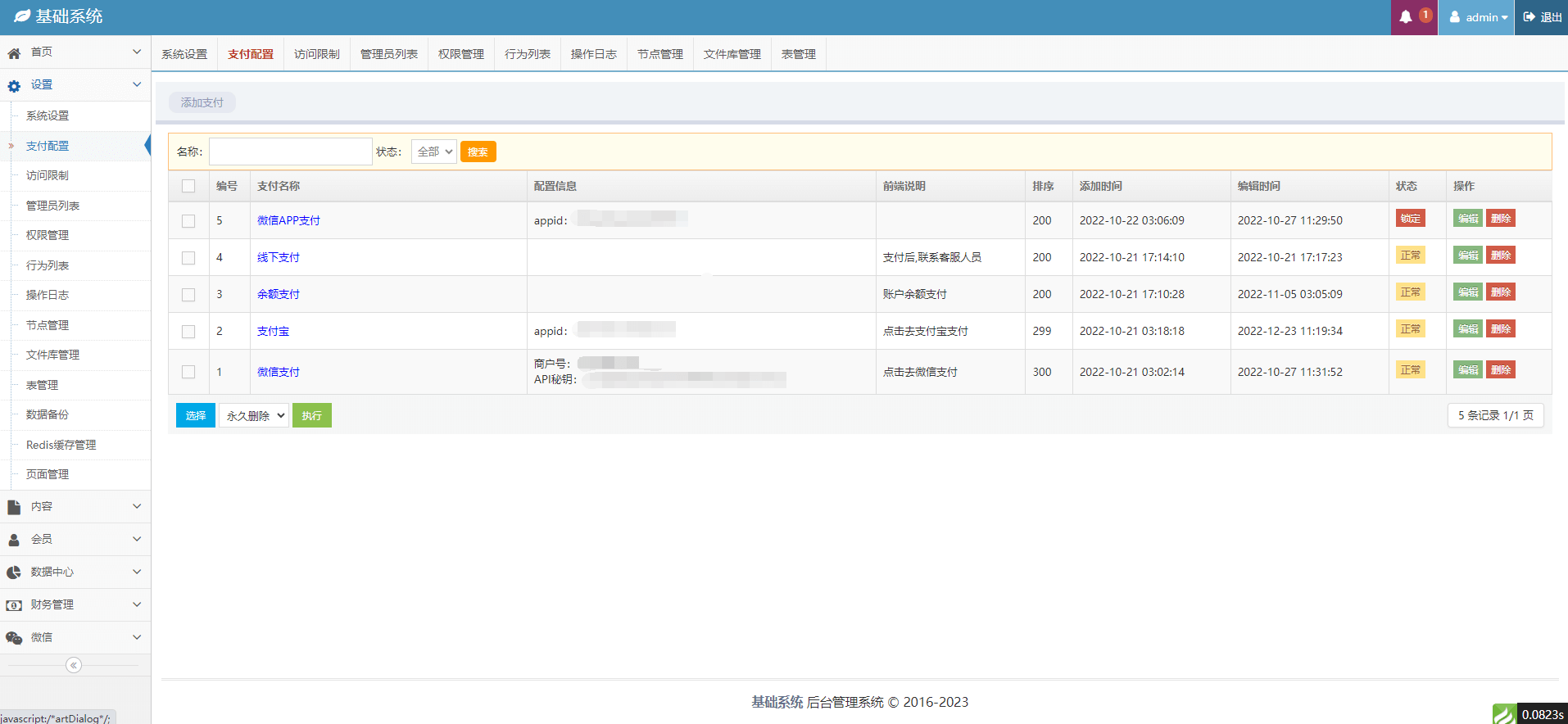Click the settings gear icon in sidebar
This screenshot has height=724, width=1568.
[14, 85]
